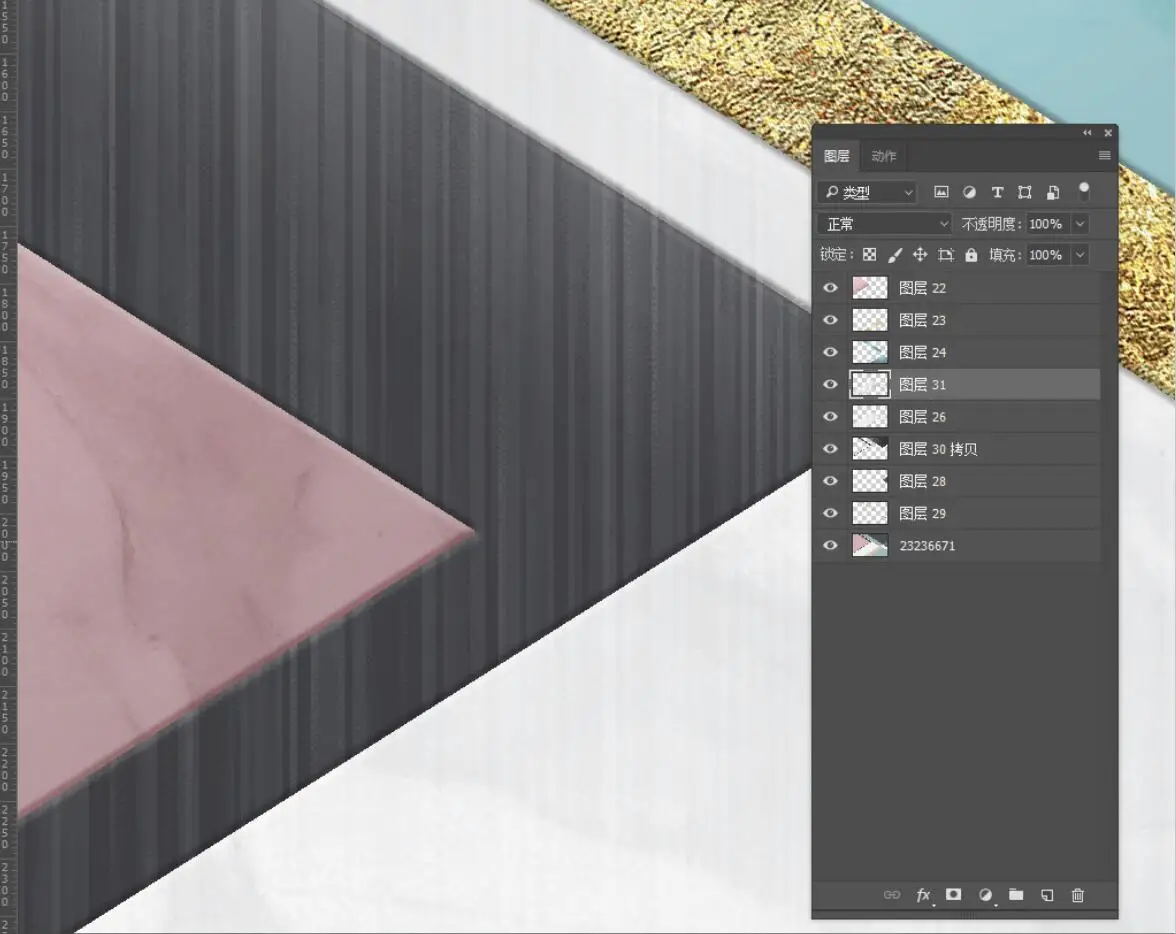Collapse panel with double-arrow icon
The width and height of the screenshot is (1176, 934).
tap(1088, 133)
